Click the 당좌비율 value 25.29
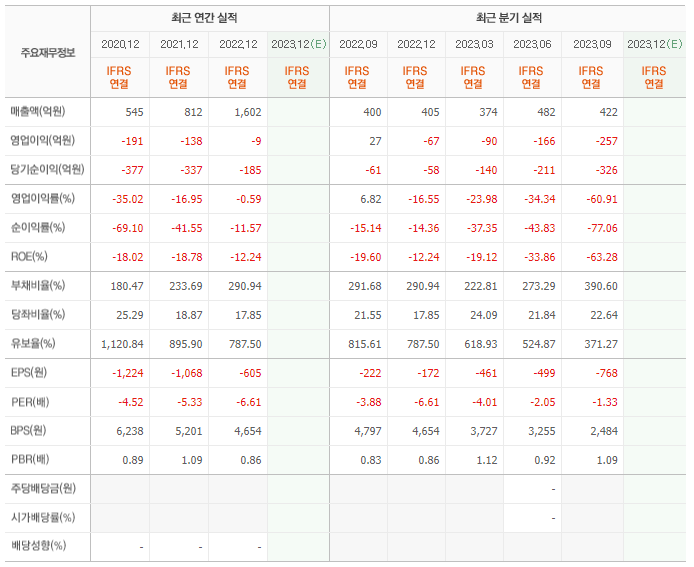This screenshot has width=694, height=567. tap(130, 315)
